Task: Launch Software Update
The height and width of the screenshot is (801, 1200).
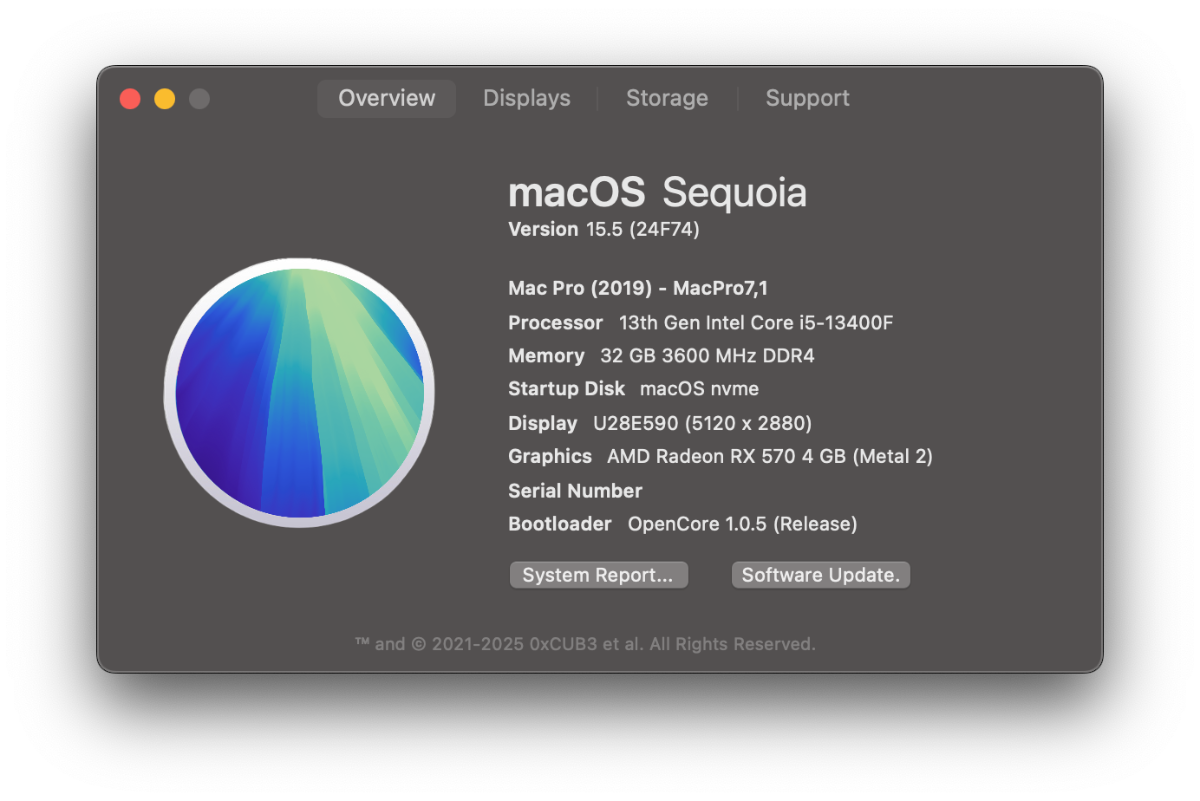Action: pos(821,575)
